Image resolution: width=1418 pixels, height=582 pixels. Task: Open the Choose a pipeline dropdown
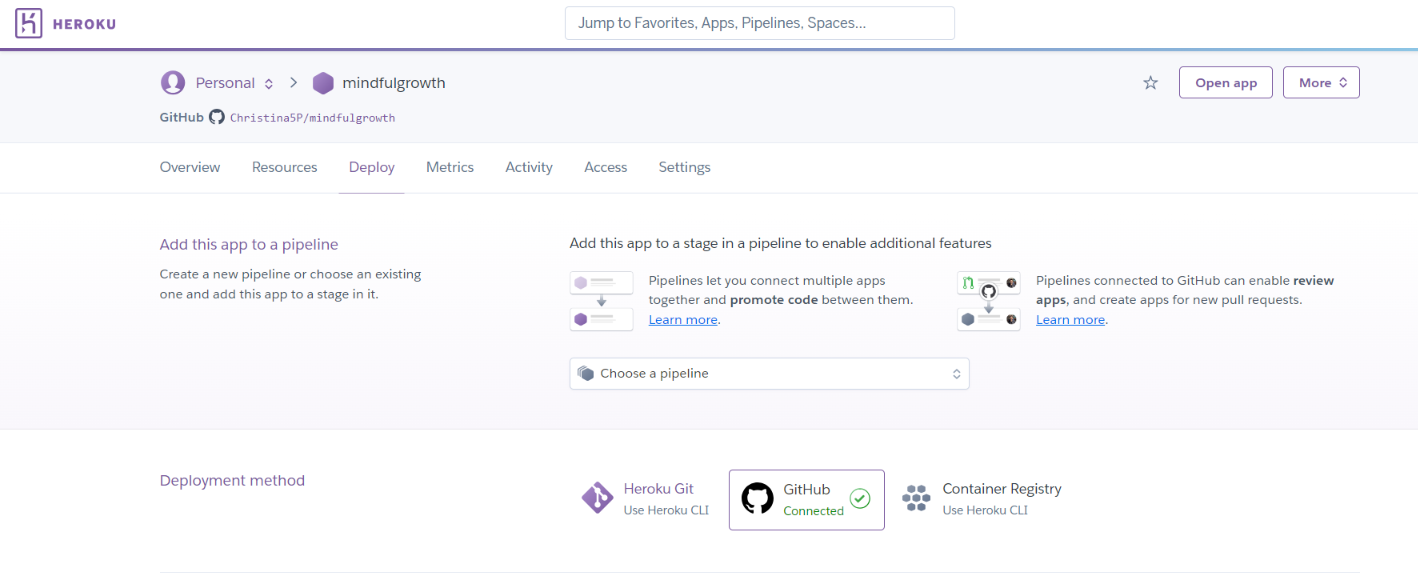(769, 373)
